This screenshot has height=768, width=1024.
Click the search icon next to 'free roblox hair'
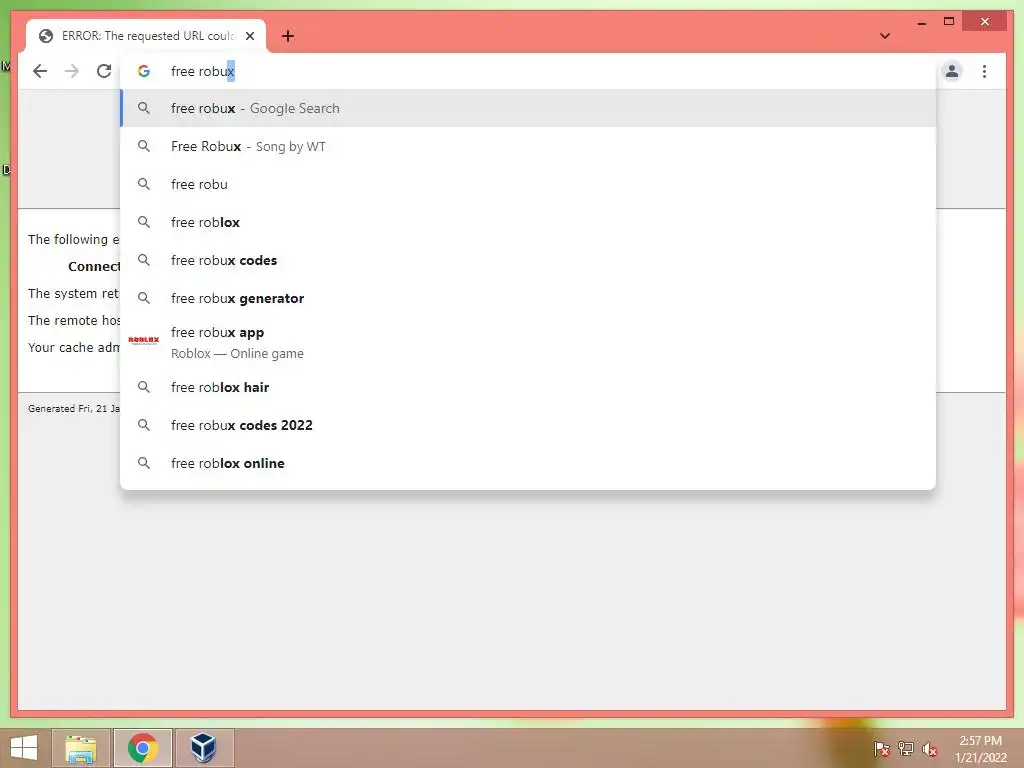(144, 387)
